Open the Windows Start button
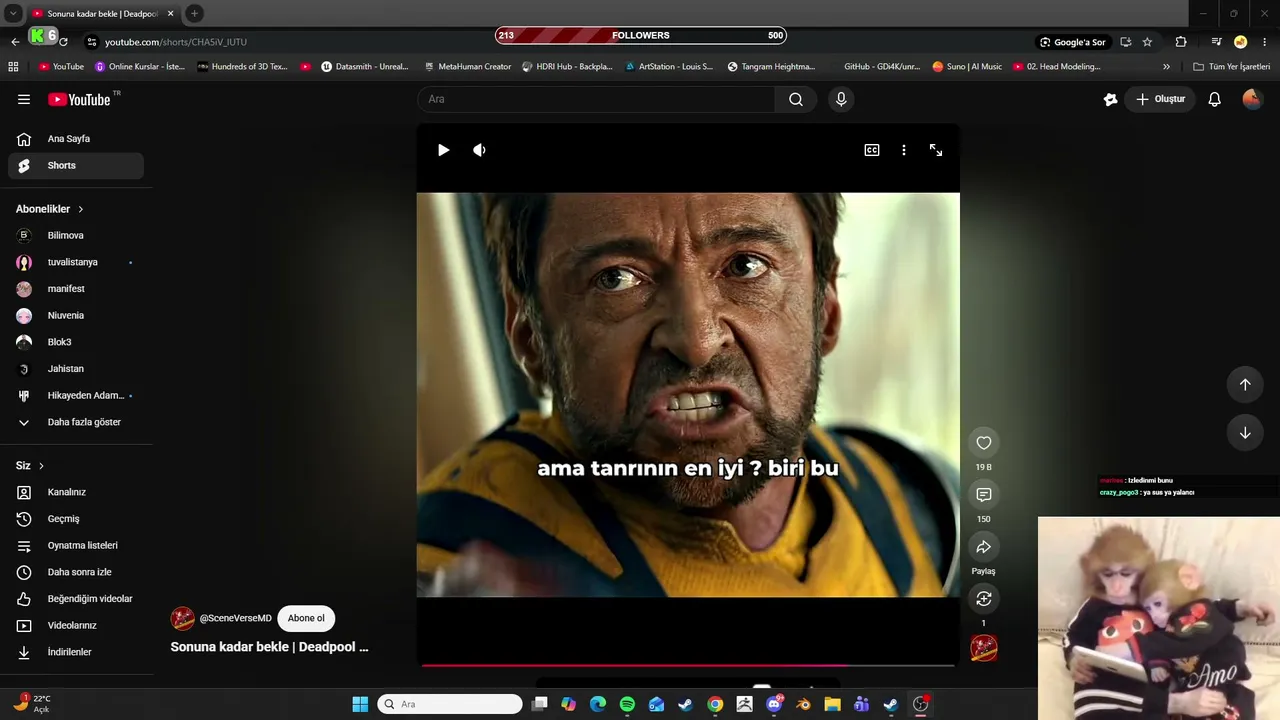This screenshot has height=720, width=1280. (x=360, y=704)
